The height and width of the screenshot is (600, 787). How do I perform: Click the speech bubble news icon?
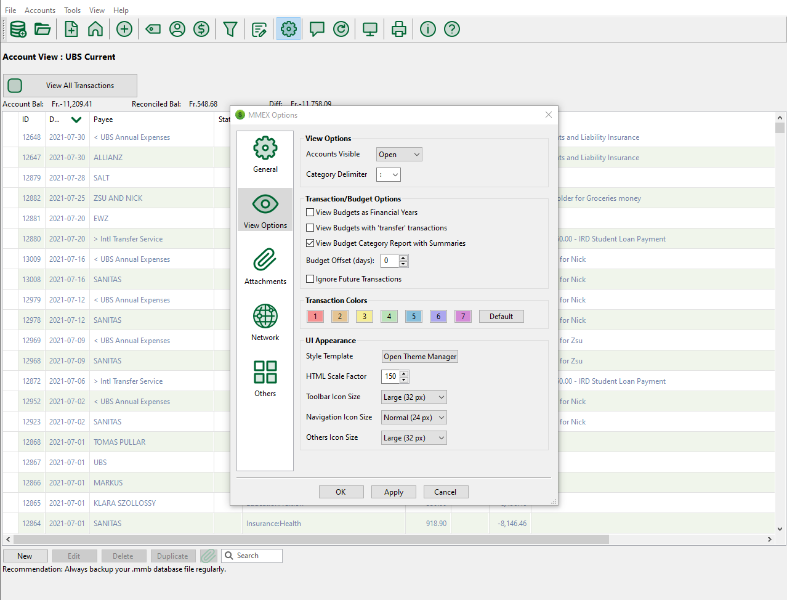[317, 29]
